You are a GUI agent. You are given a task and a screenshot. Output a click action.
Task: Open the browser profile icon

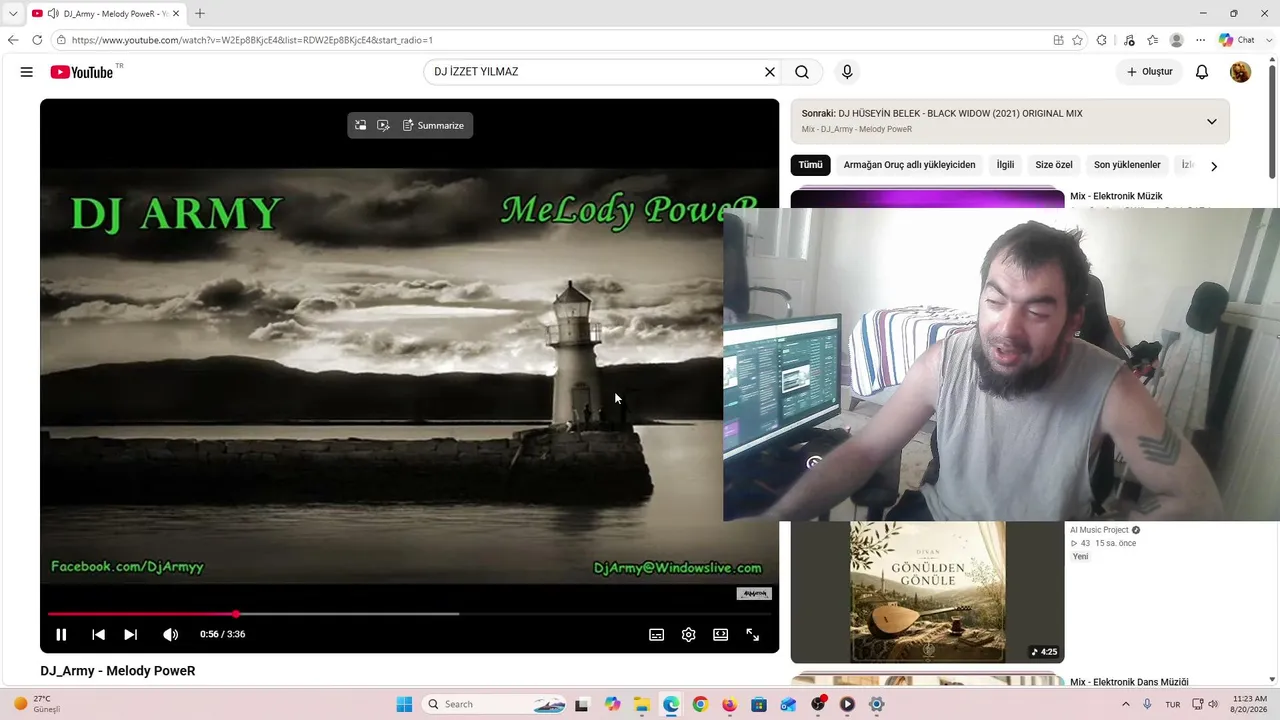[x=1177, y=40]
